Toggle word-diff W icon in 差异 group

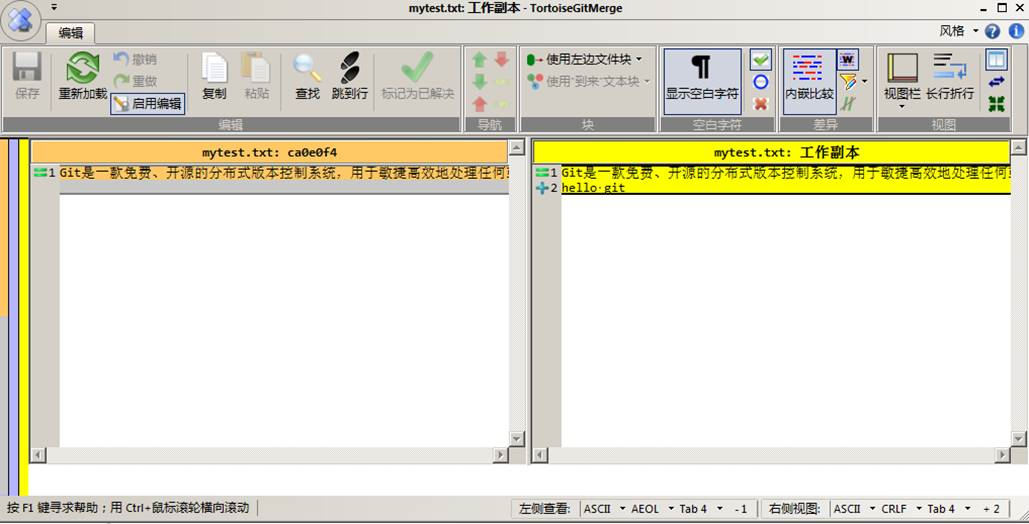[848, 60]
